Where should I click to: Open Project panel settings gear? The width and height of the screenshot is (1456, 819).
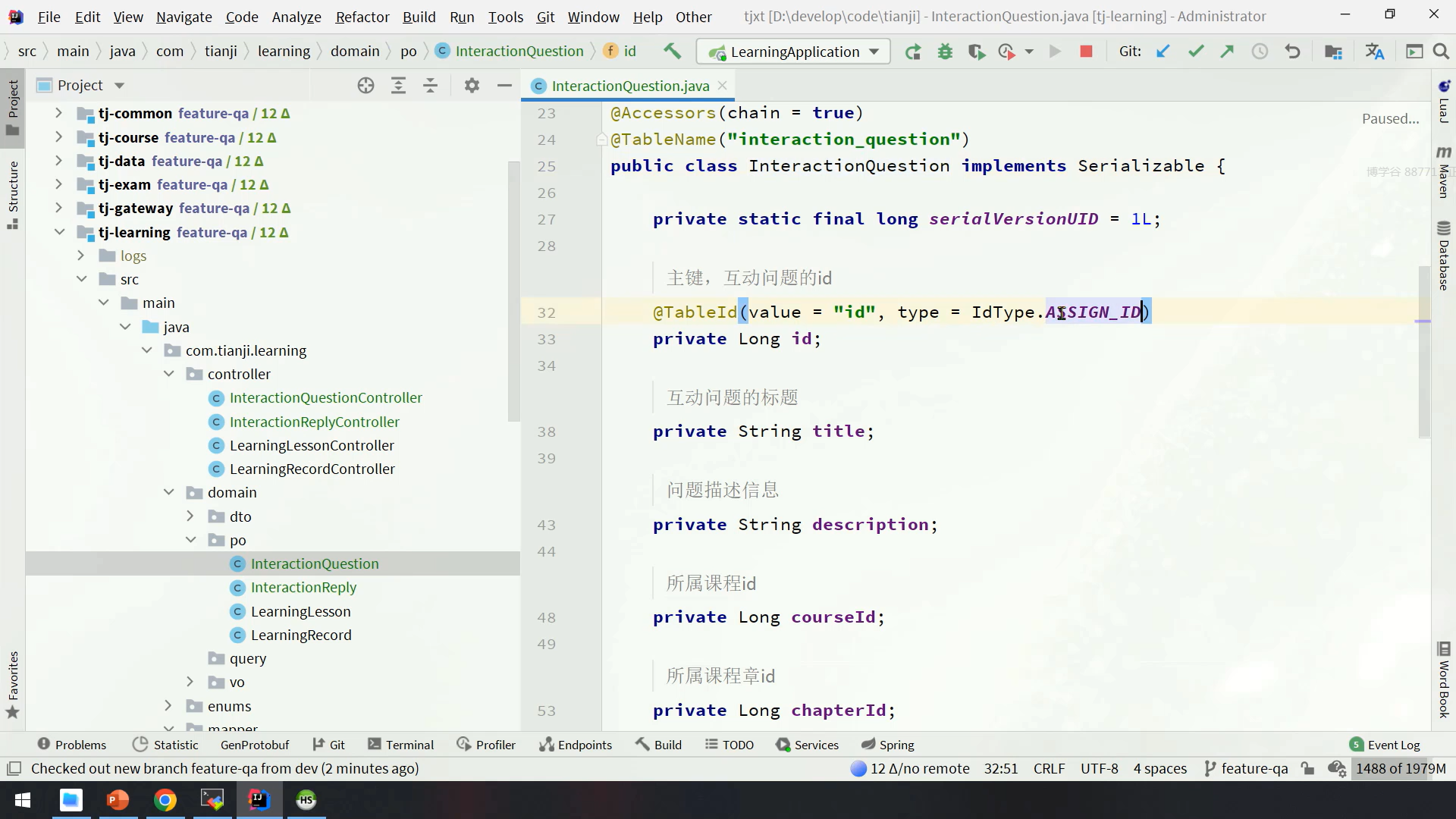pyautogui.click(x=472, y=86)
